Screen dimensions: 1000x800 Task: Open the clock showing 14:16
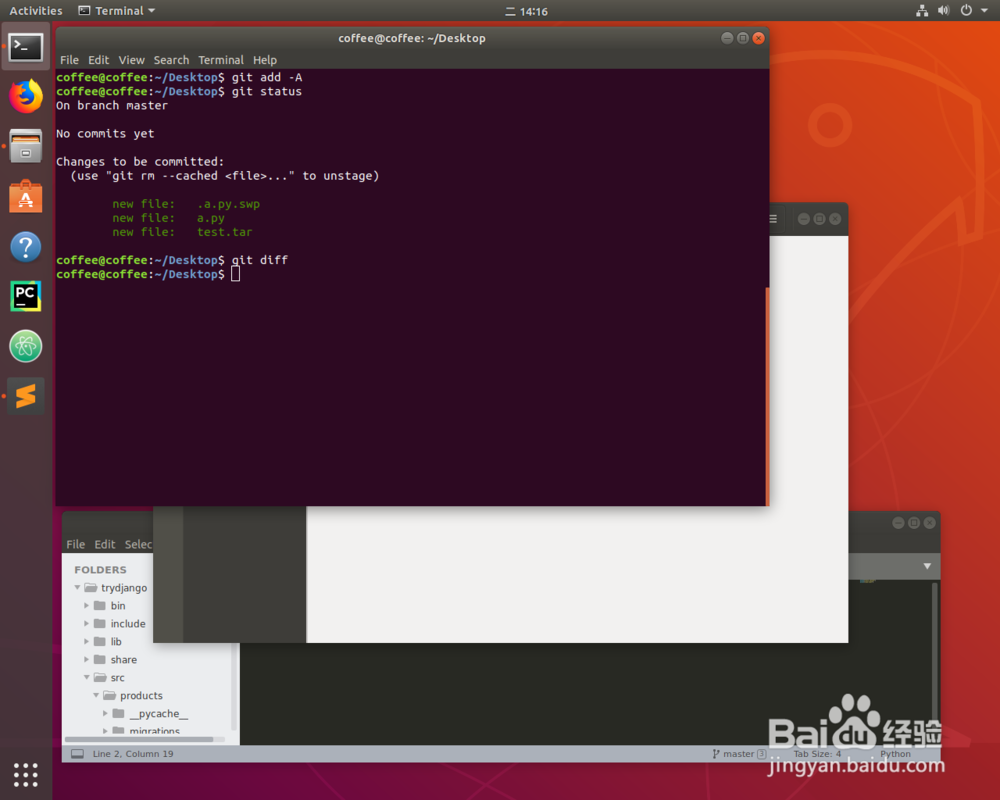[527, 11]
